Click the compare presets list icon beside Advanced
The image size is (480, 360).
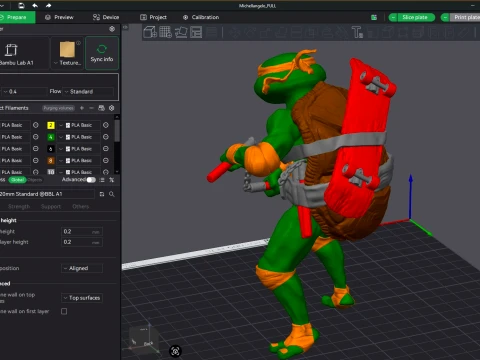tap(102, 180)
